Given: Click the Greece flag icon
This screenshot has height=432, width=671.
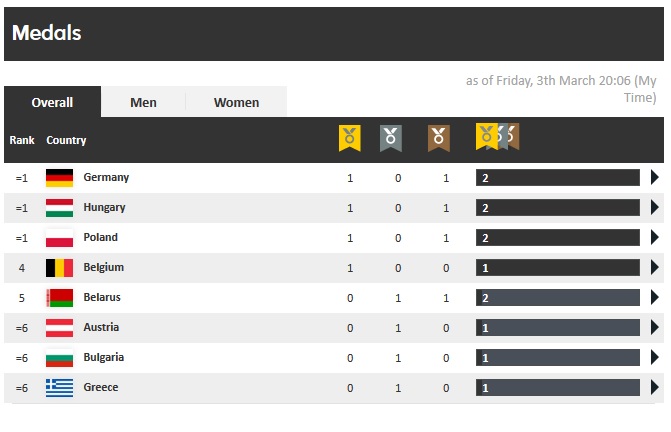Looking at the screenshot, I should 59,388.
